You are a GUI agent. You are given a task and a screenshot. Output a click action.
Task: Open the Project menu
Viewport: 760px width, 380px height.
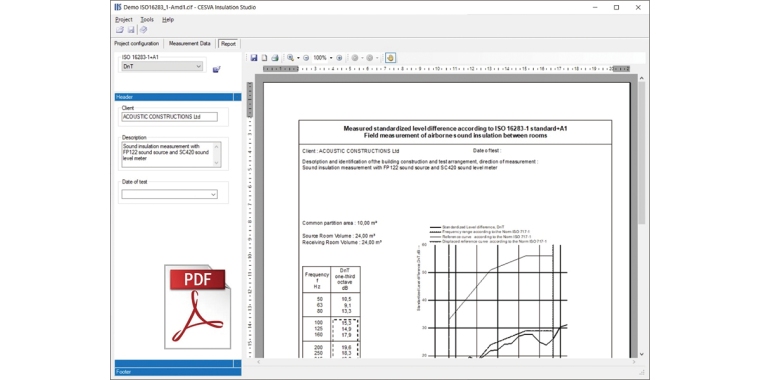[124, 19]
